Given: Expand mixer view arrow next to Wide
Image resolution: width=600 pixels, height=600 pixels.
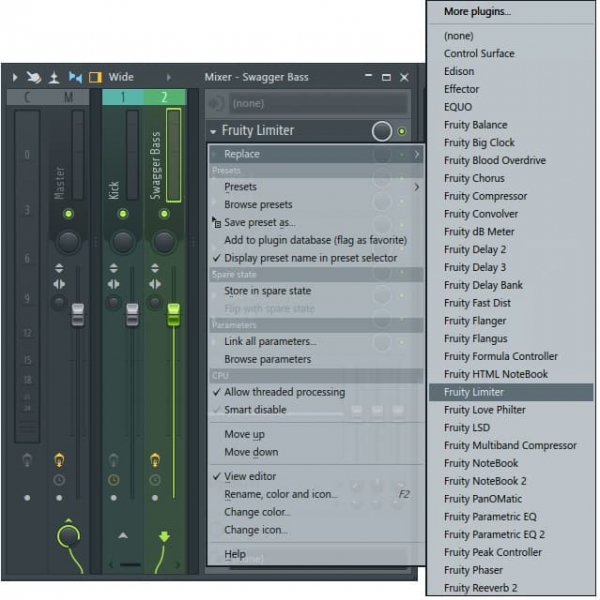Looking at the screenshot, I should click(169, 77).
